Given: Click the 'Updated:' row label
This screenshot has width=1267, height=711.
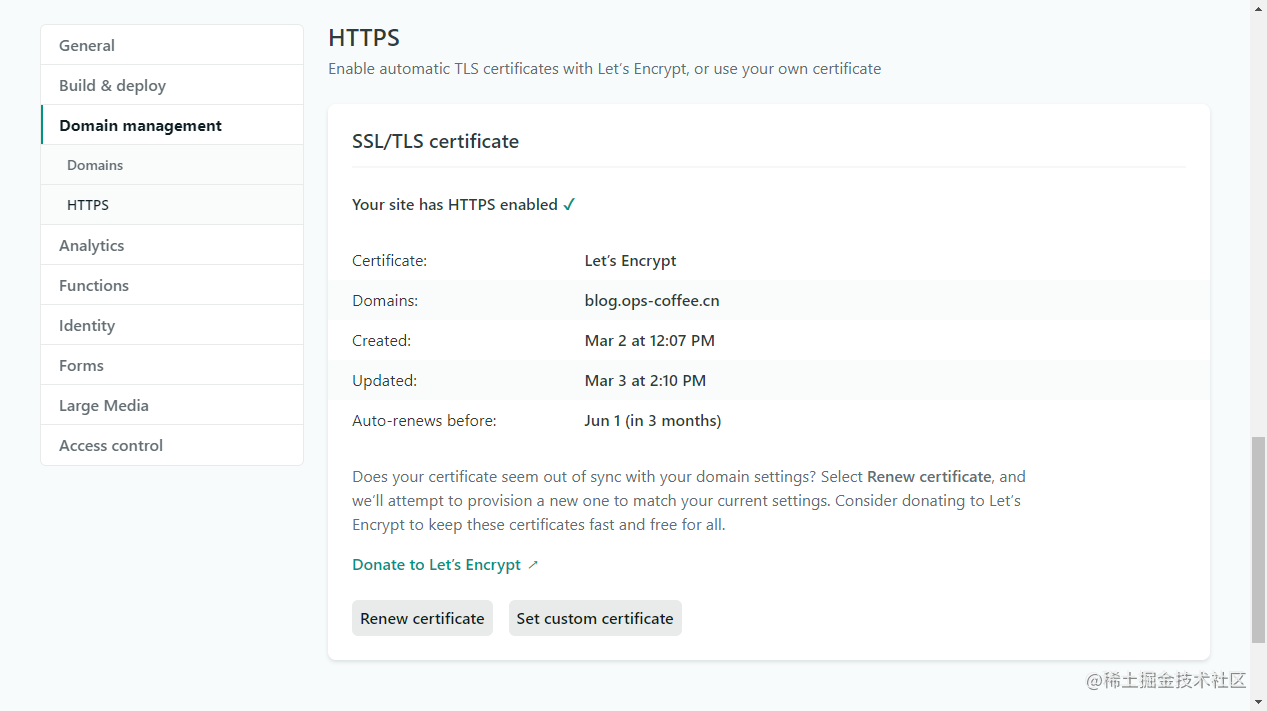Looking at the screenshot, I should 384,380.
